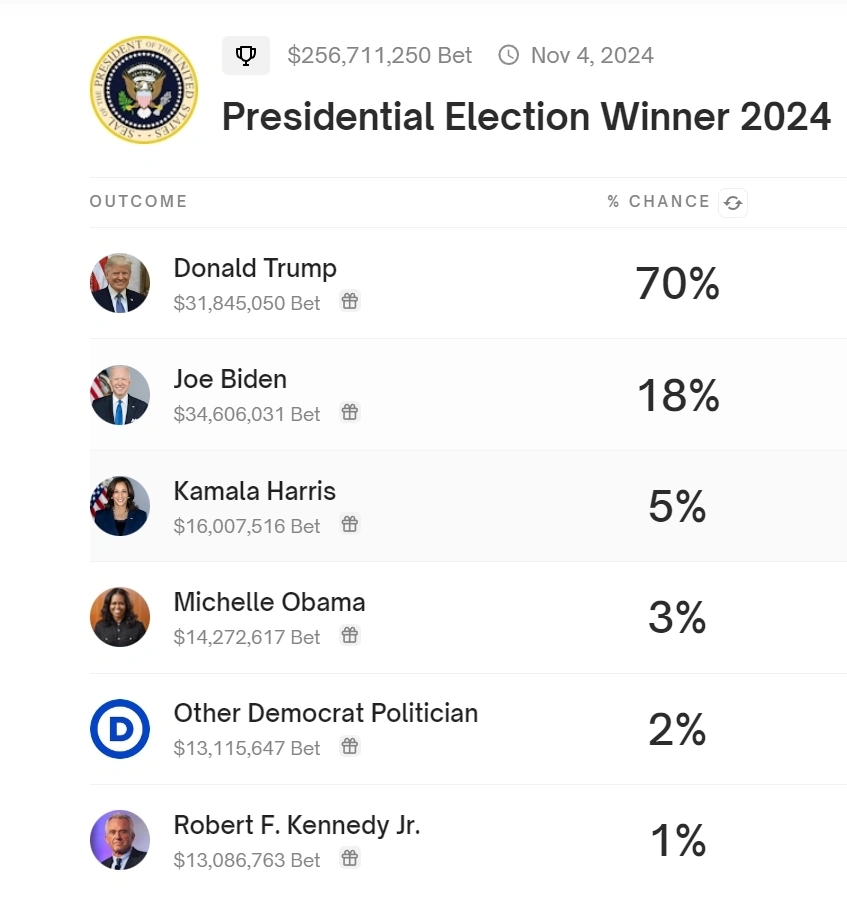Viewport: 847px width, 903px height.
Task: Click the trophy icon near the bet total
Action: coord(246,56)
